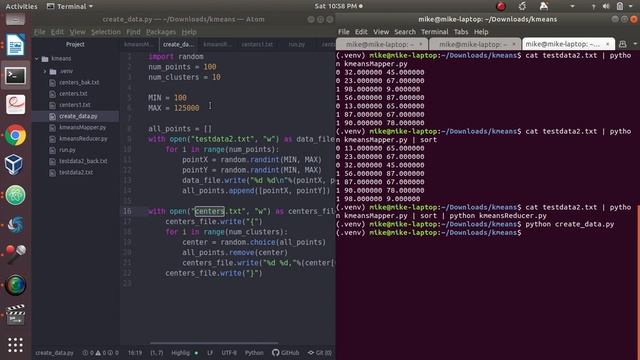Open centers_bak.txt in the project tree
This screenshot has width=640, height=360.
click(x=79, y=82)
